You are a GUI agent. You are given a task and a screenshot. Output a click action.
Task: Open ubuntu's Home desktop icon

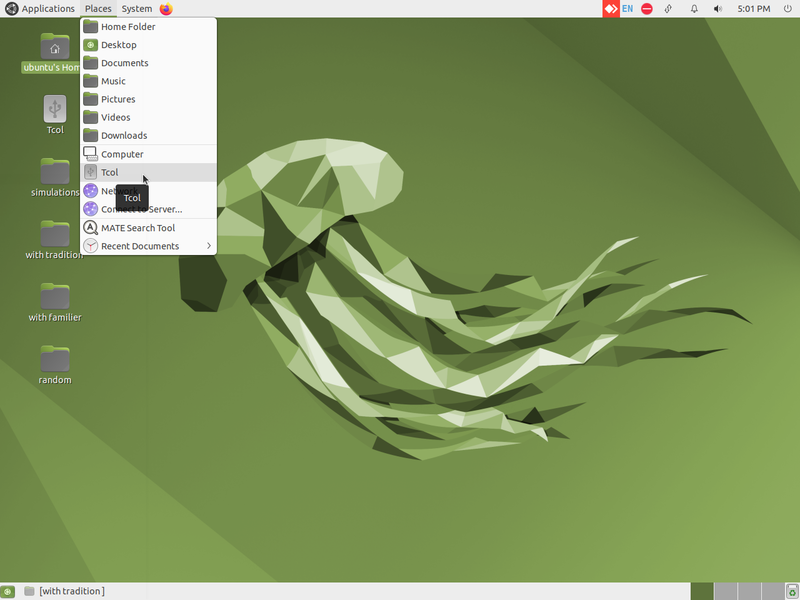tap(55, 54)
